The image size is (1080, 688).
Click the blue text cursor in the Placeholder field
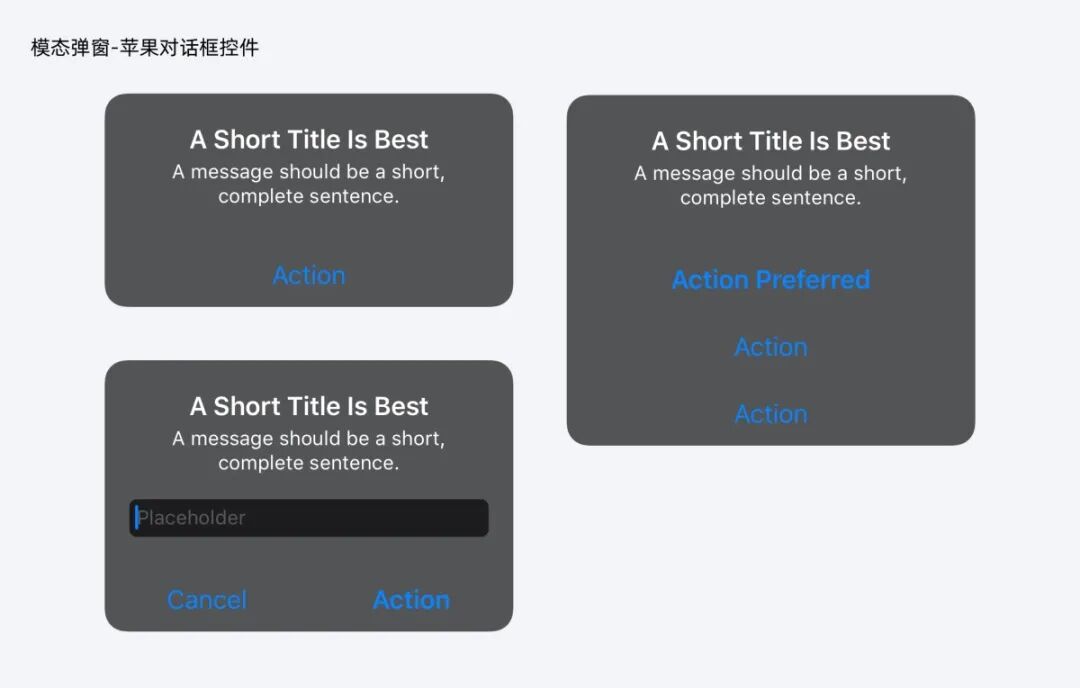coord(136,518)
